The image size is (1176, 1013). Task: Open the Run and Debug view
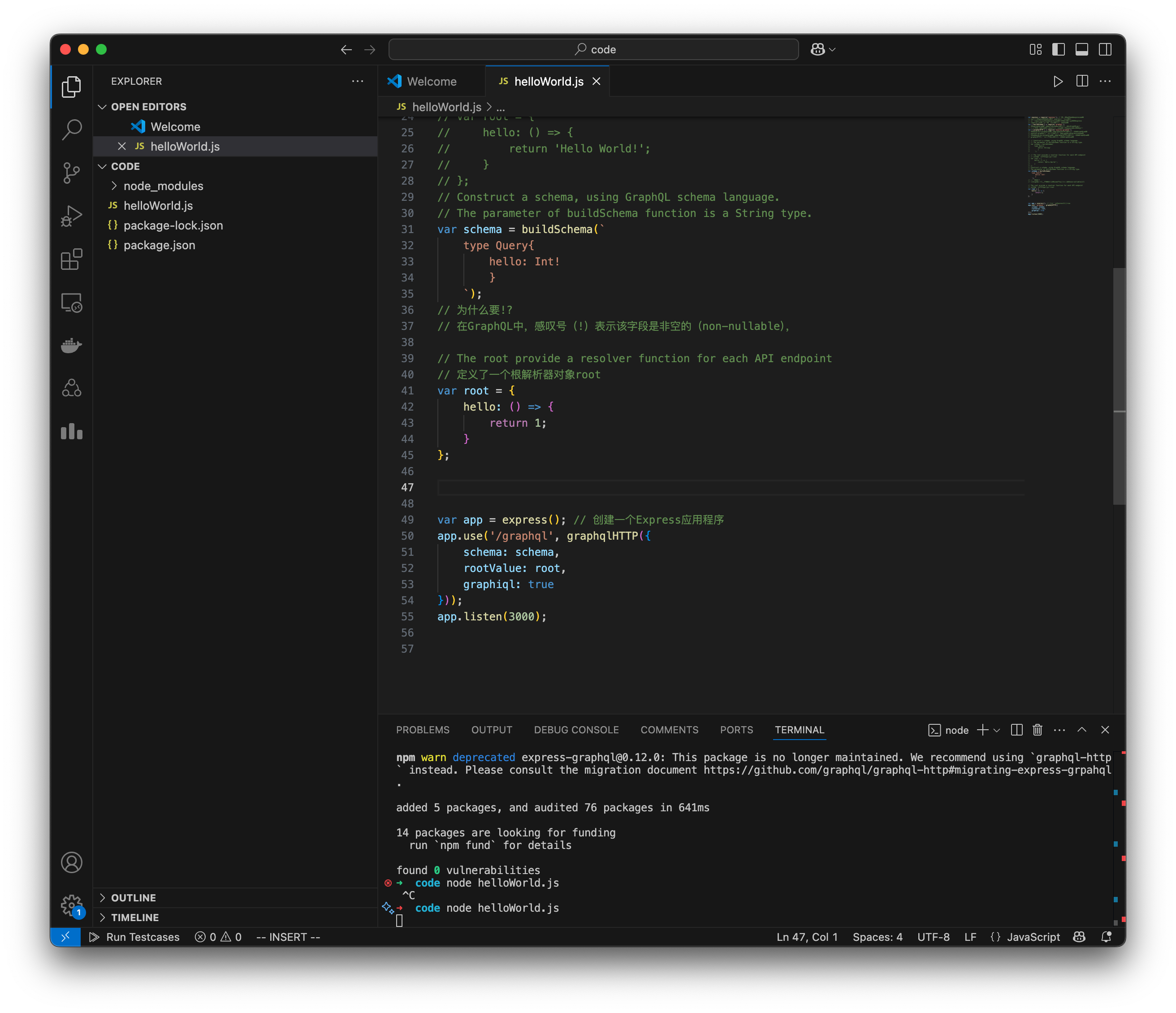(71, 216)
